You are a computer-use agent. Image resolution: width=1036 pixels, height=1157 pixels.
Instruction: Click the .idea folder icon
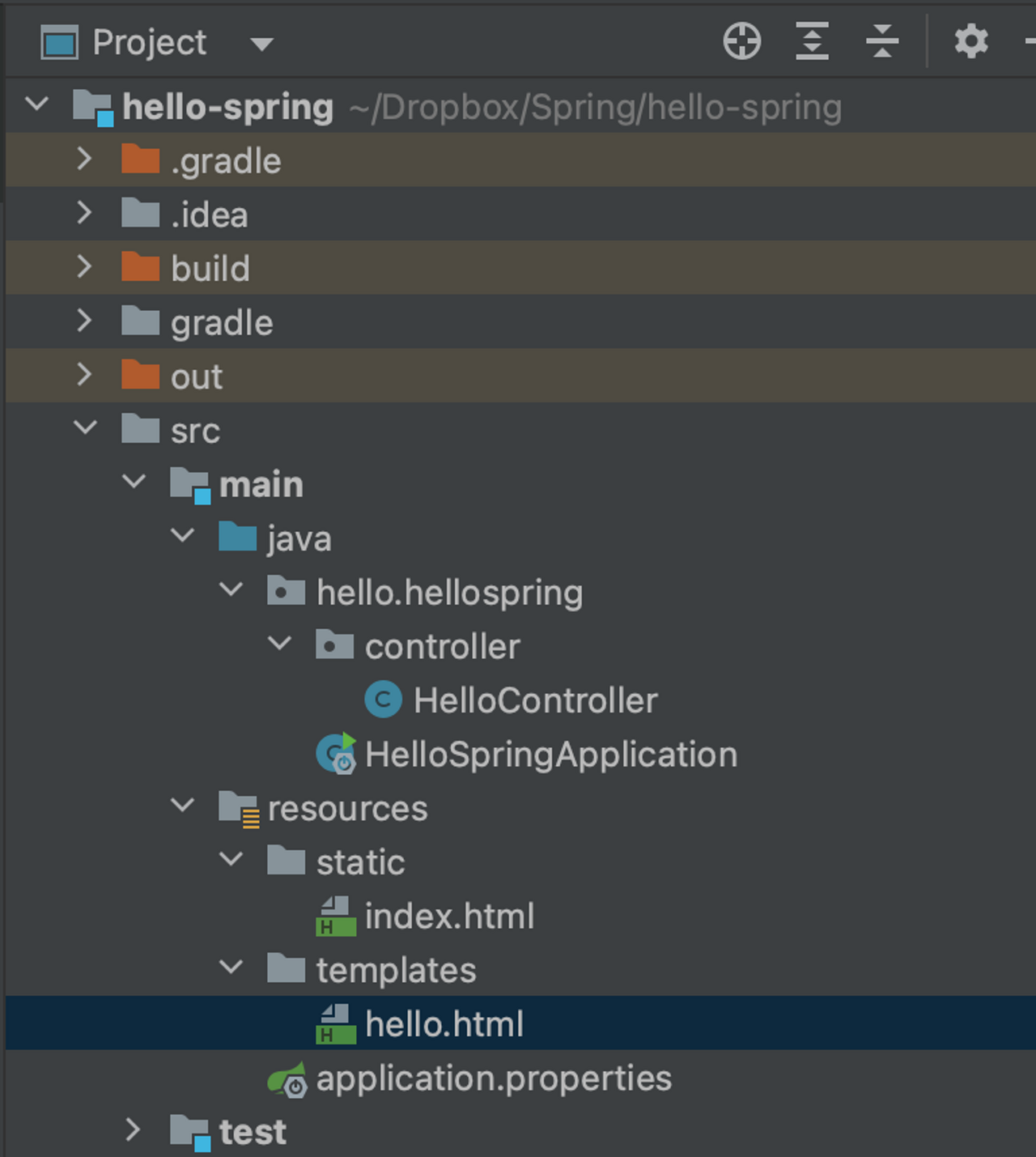click(x=140, y=213)
